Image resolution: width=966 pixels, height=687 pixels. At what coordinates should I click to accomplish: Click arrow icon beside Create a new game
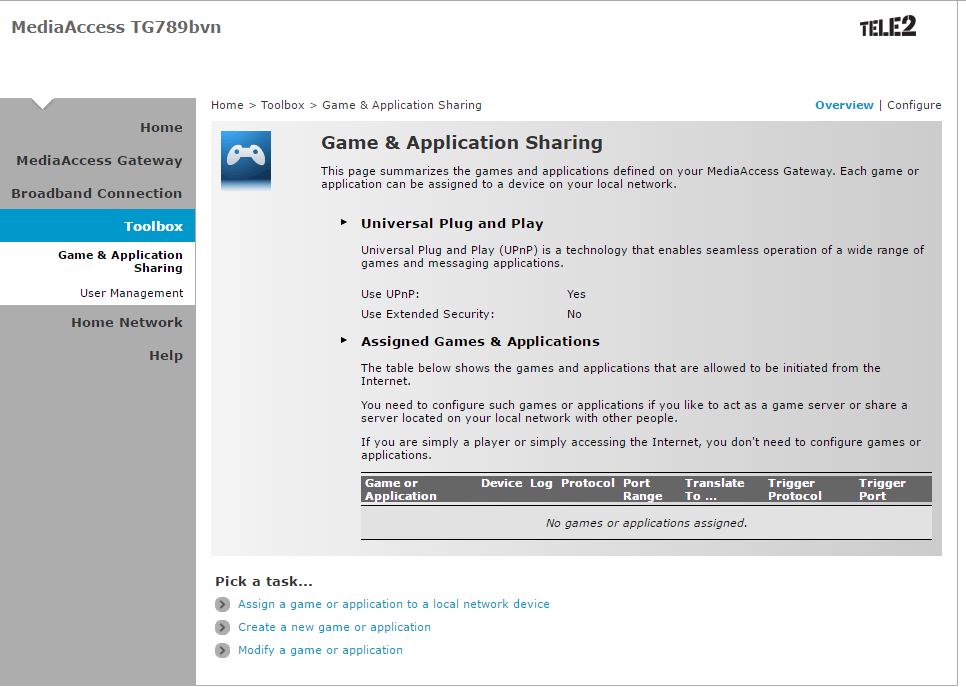[222, 627]
